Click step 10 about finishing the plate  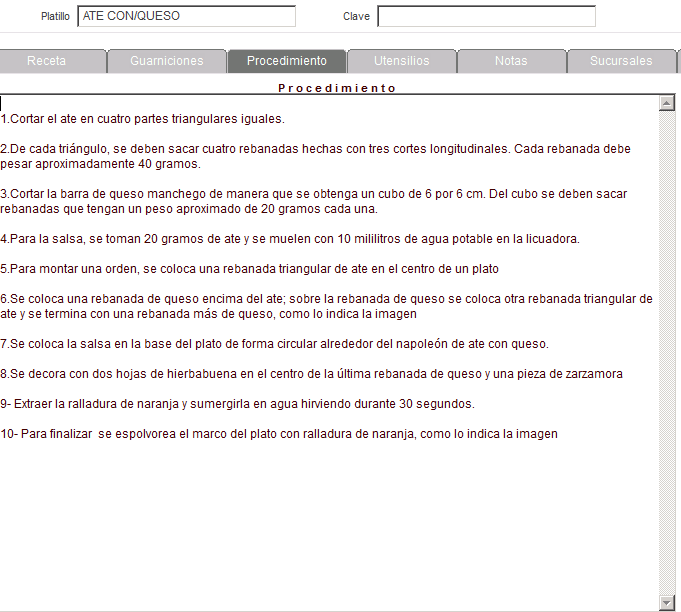point(280,434)
